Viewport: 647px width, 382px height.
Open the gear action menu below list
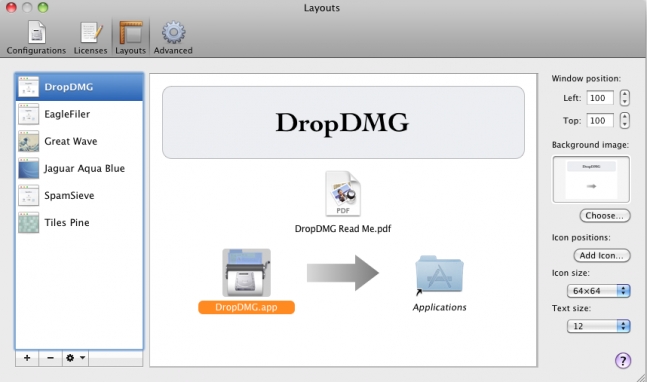point(76,358)
